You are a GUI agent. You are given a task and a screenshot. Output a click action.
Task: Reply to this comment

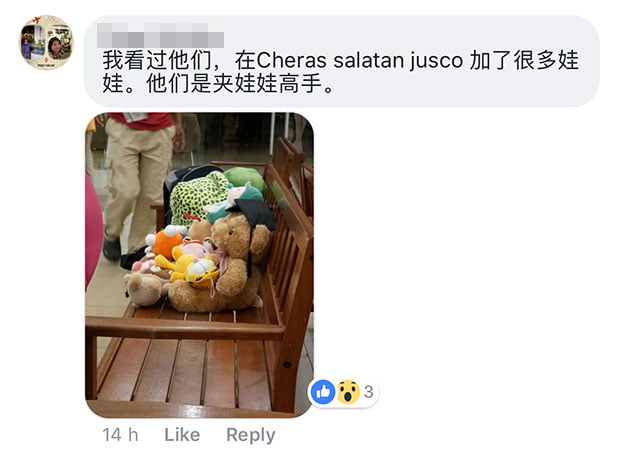pyautogui.click(x=251, y=435)
